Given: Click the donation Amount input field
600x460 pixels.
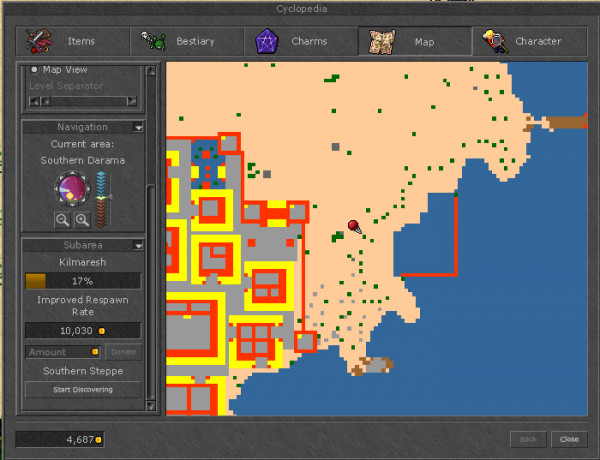Looking at the screenshot, I should coord(62,352).
